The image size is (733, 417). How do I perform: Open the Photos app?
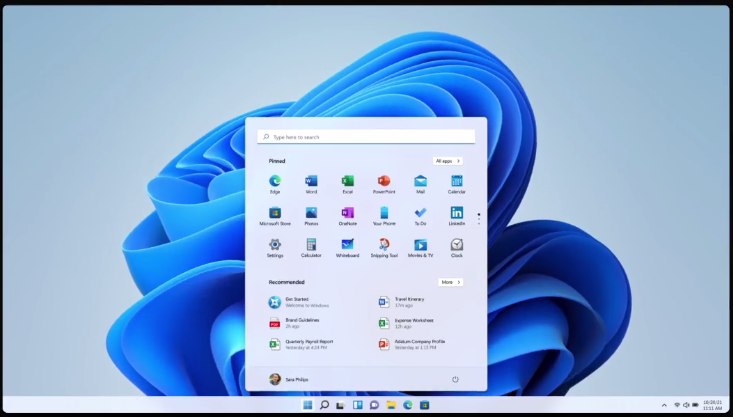pos(311,216)
